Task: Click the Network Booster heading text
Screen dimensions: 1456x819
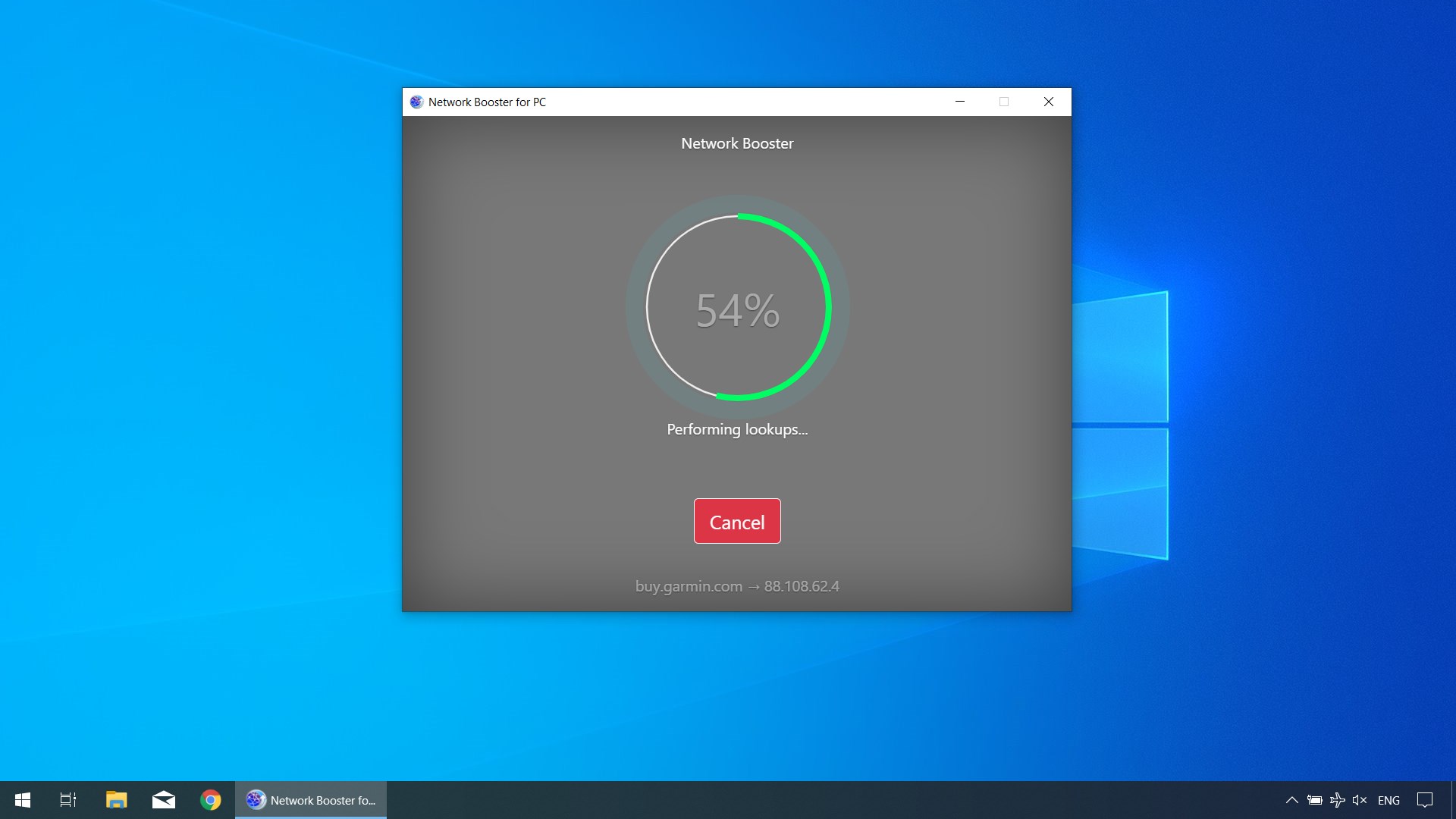Action: (737, 143)
